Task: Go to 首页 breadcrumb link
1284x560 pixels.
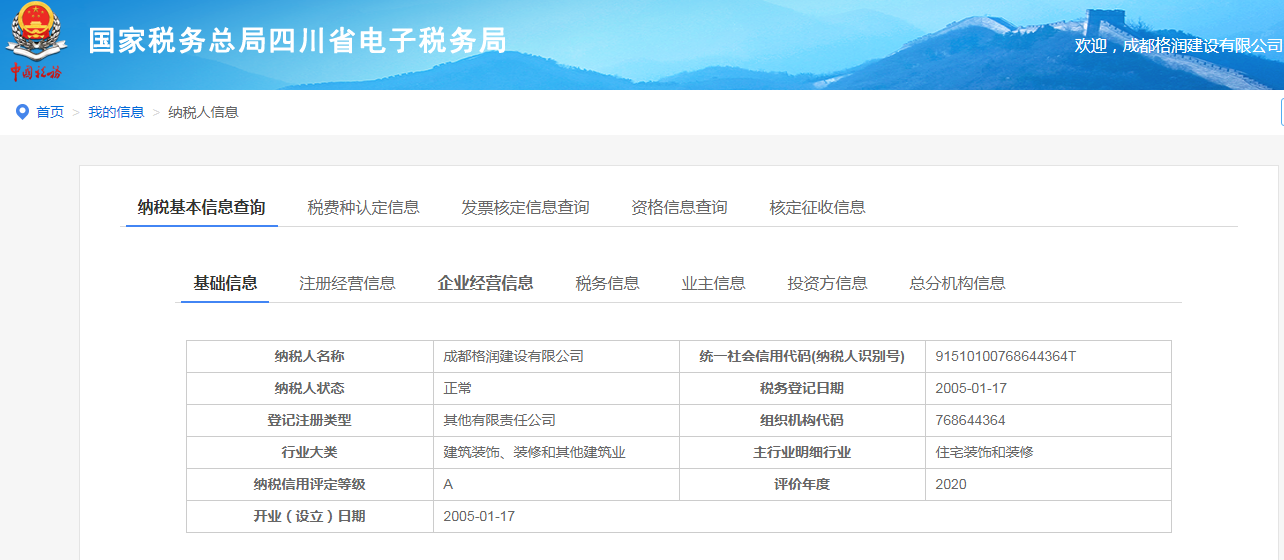Action: (x=50, y=112)
